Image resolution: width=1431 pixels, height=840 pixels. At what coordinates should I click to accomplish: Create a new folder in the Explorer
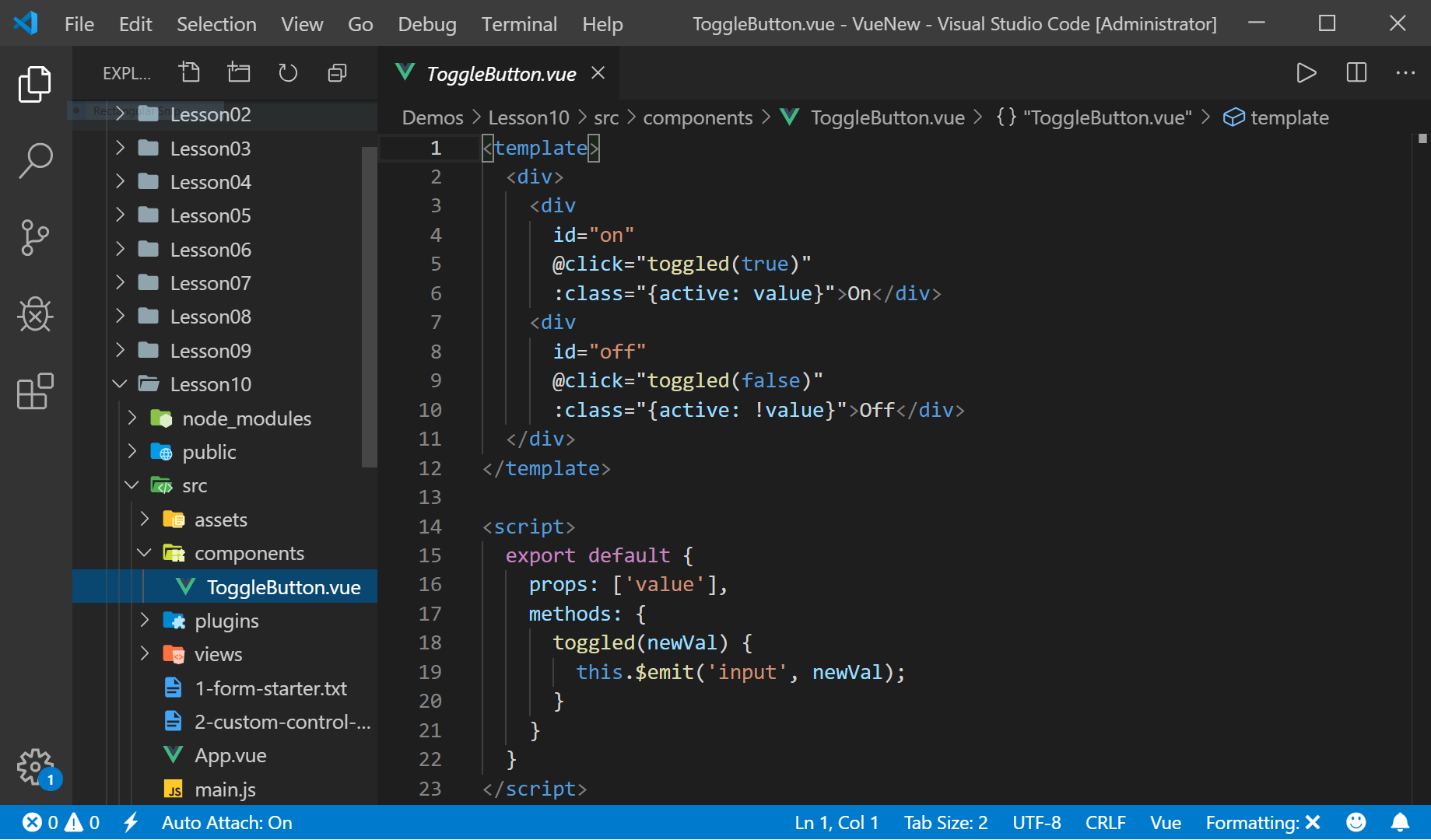coord(238,72)
